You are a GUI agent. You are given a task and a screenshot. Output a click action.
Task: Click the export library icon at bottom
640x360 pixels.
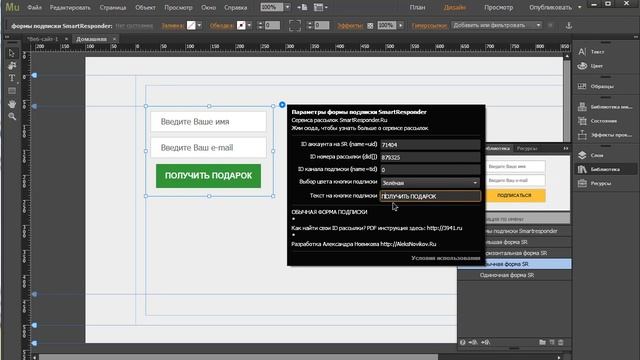pos(485,342)
